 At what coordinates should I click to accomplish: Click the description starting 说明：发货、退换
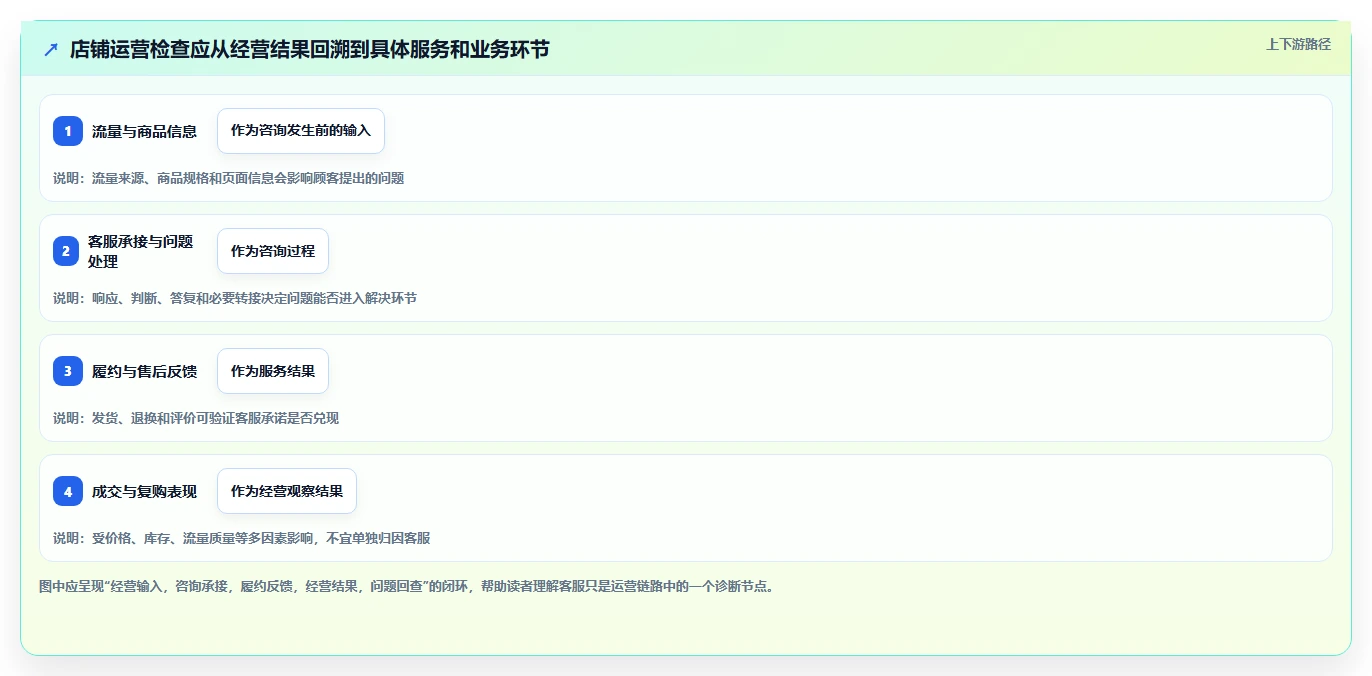click(x=196, y=418)
